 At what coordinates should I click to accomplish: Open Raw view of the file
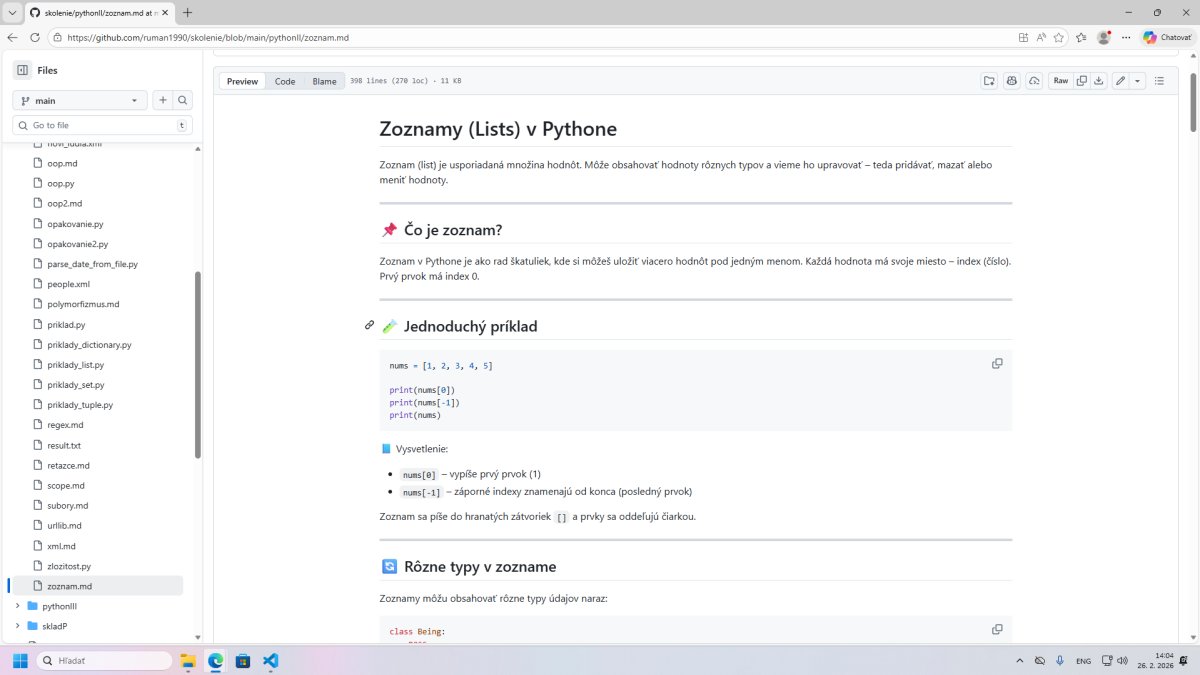[x=1060, y=81]
